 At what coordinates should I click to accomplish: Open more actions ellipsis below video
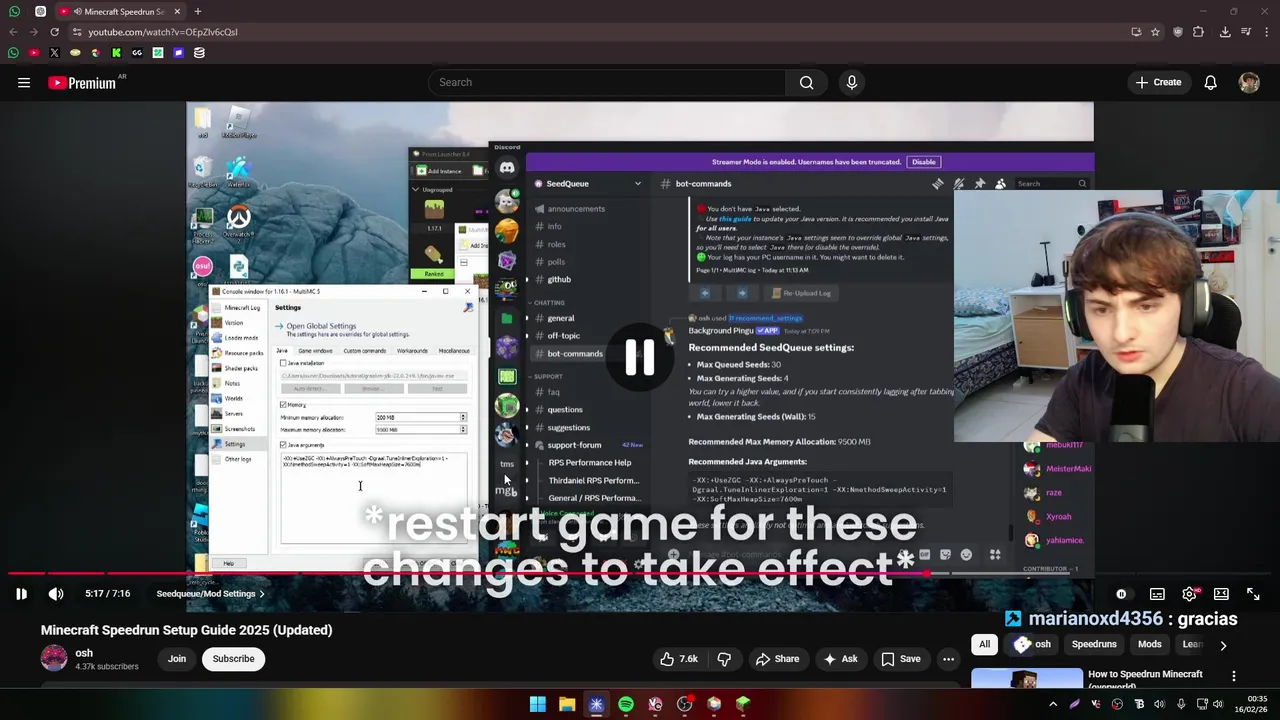coord(948,659)
